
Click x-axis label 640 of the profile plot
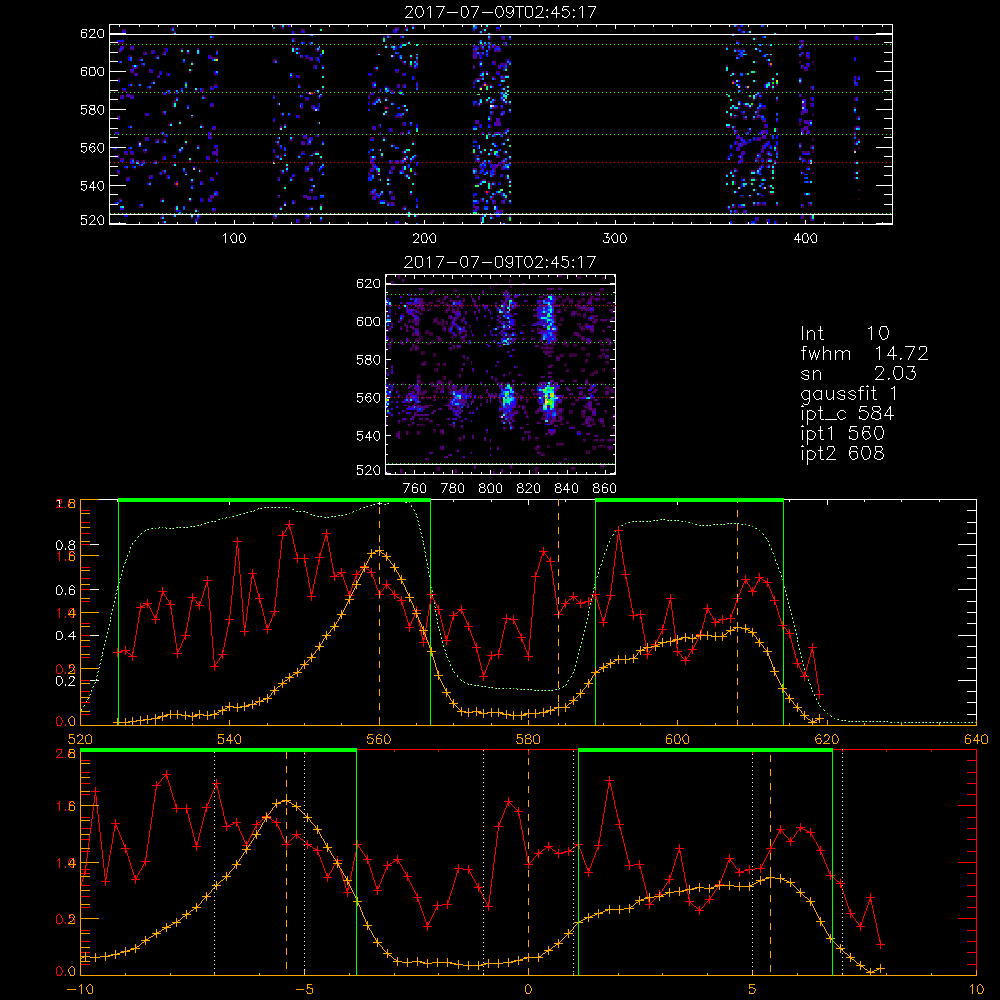click(976, 739)
